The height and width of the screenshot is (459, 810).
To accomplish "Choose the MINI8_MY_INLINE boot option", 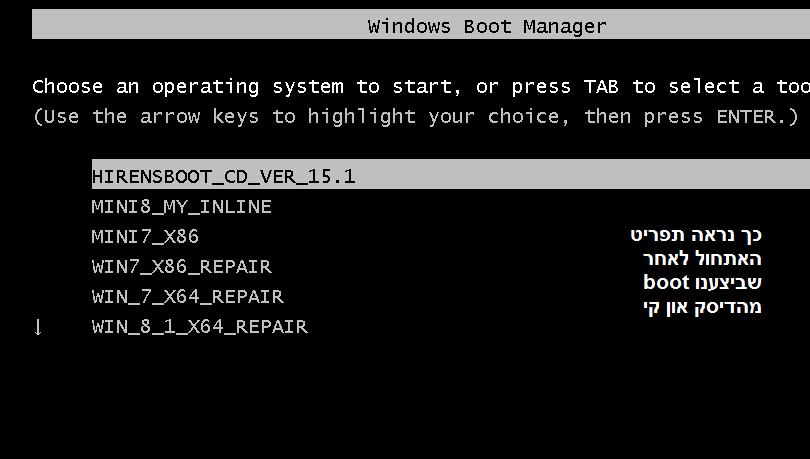I will point(181,207).
